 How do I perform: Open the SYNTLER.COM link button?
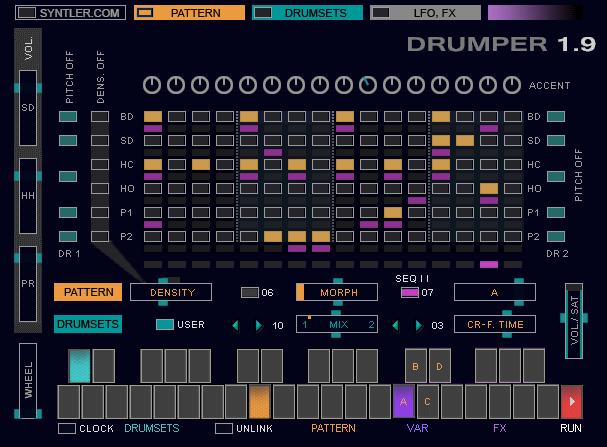[70, 13]
